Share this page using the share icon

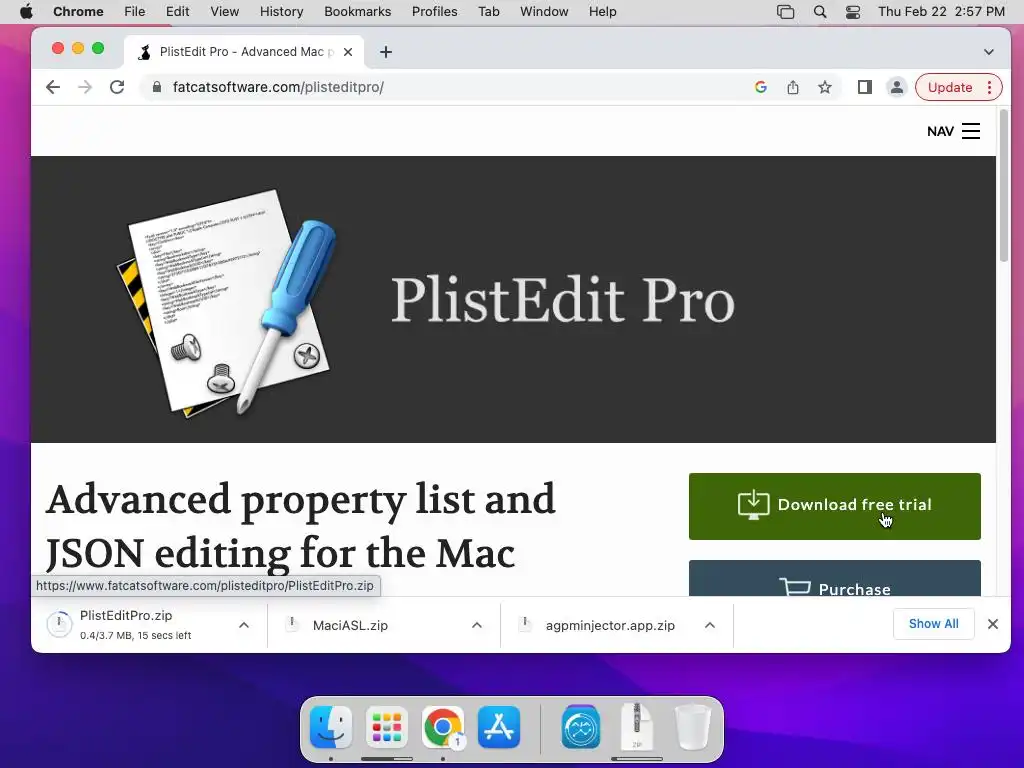(x=793, y=87)
